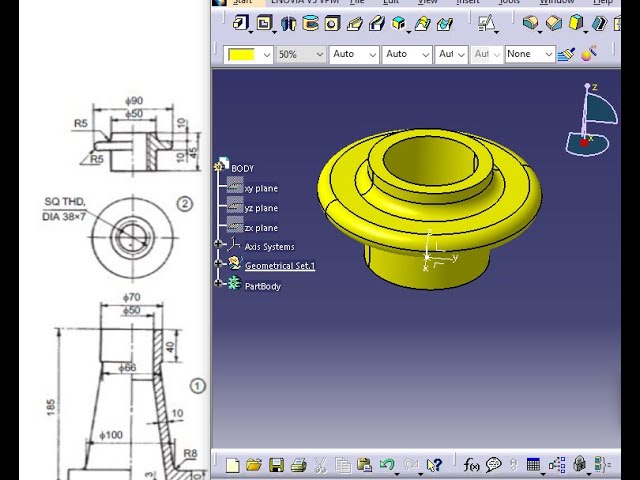Open the Start menu
Viewport: 640px width, 480px height.
coord(242,2)
